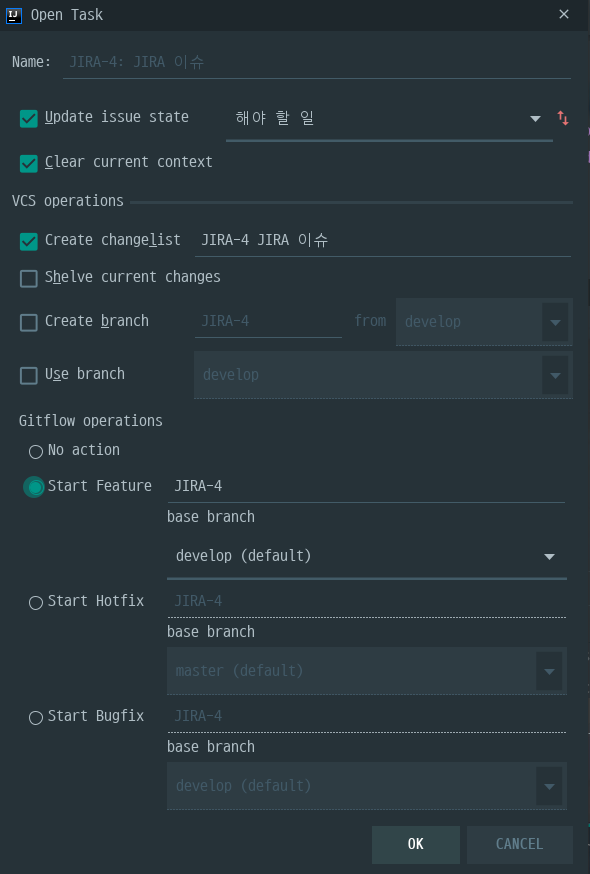Enable the Use branch checkbox
This screenshot has height=874, width=590.
tap(28, 375)
